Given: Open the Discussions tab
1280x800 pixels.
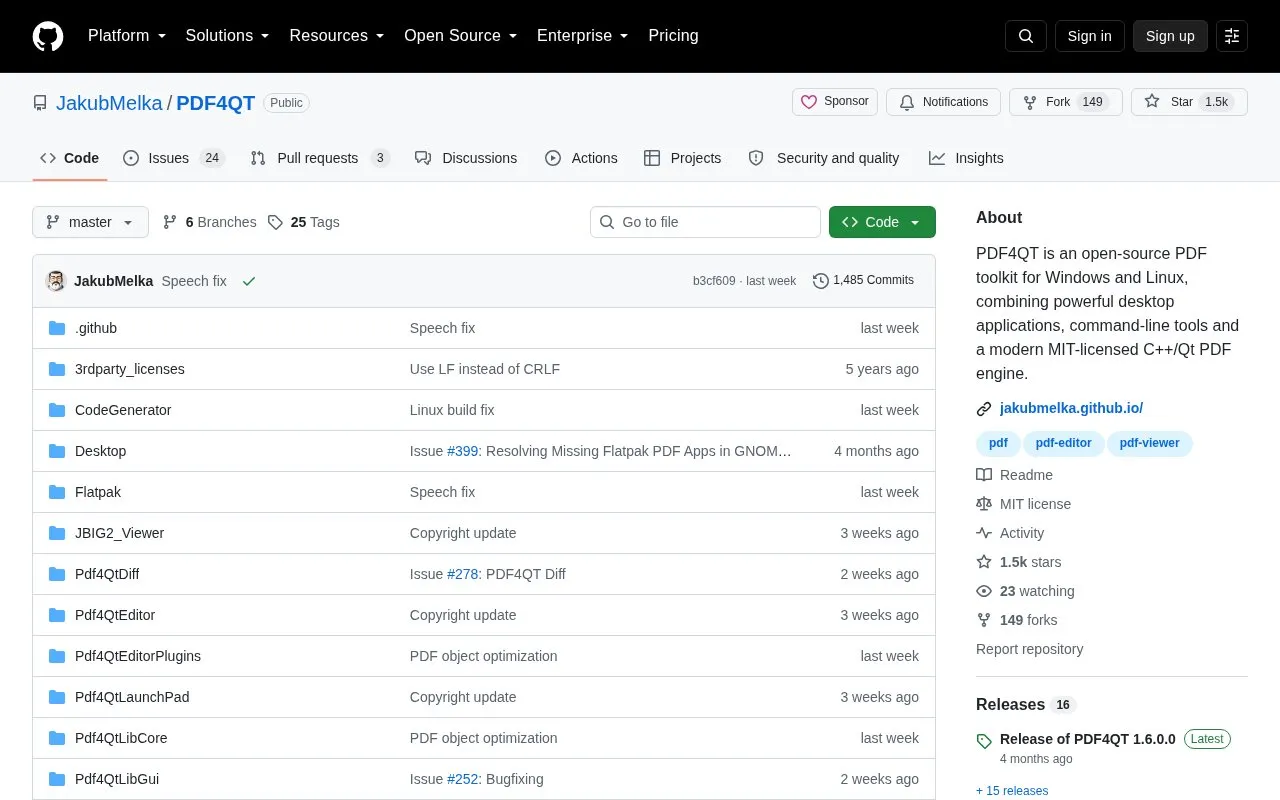Looking at the screenshot, I should click(x=466, y=158).
